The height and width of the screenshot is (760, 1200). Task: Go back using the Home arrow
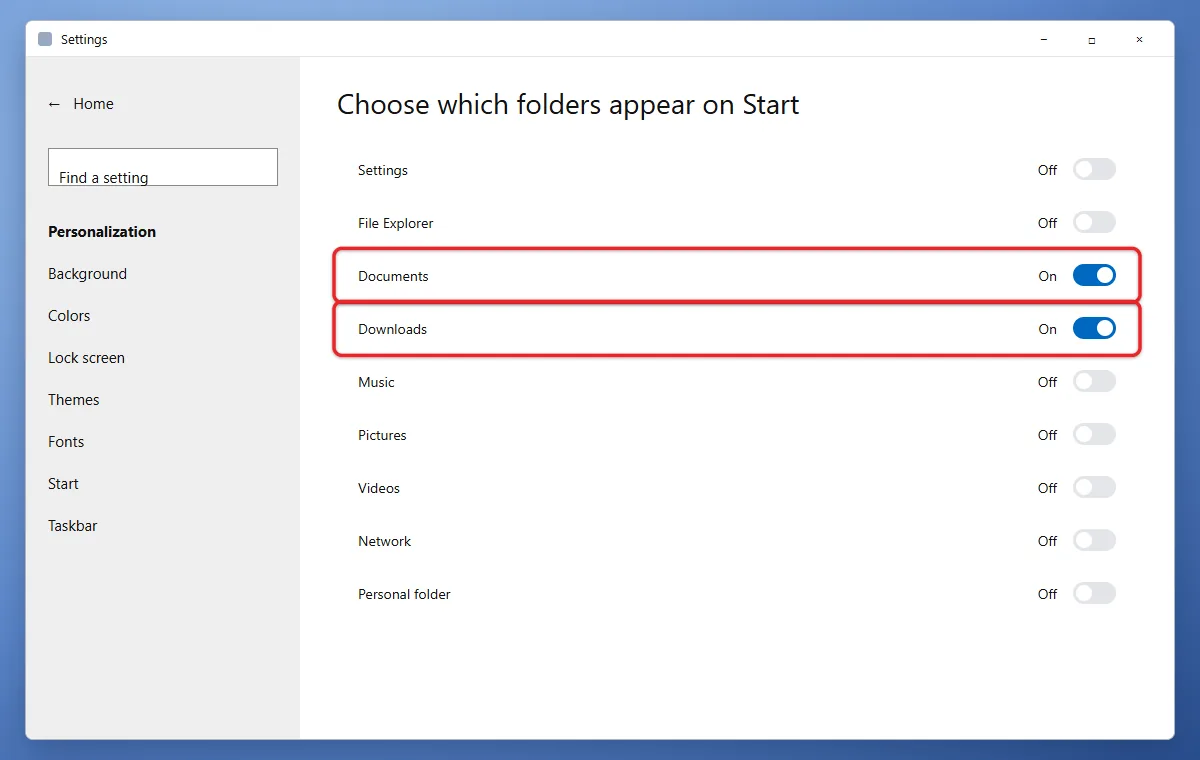point(54,104)
